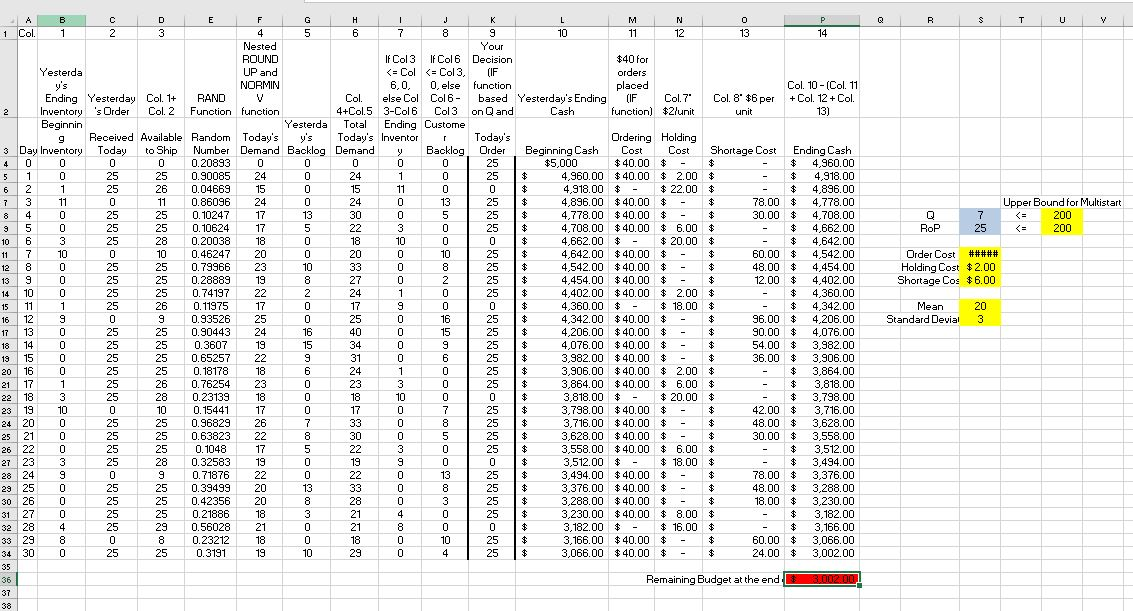Select the holding cost cell $22.00
1133x611 pixels.
(678, 189)
